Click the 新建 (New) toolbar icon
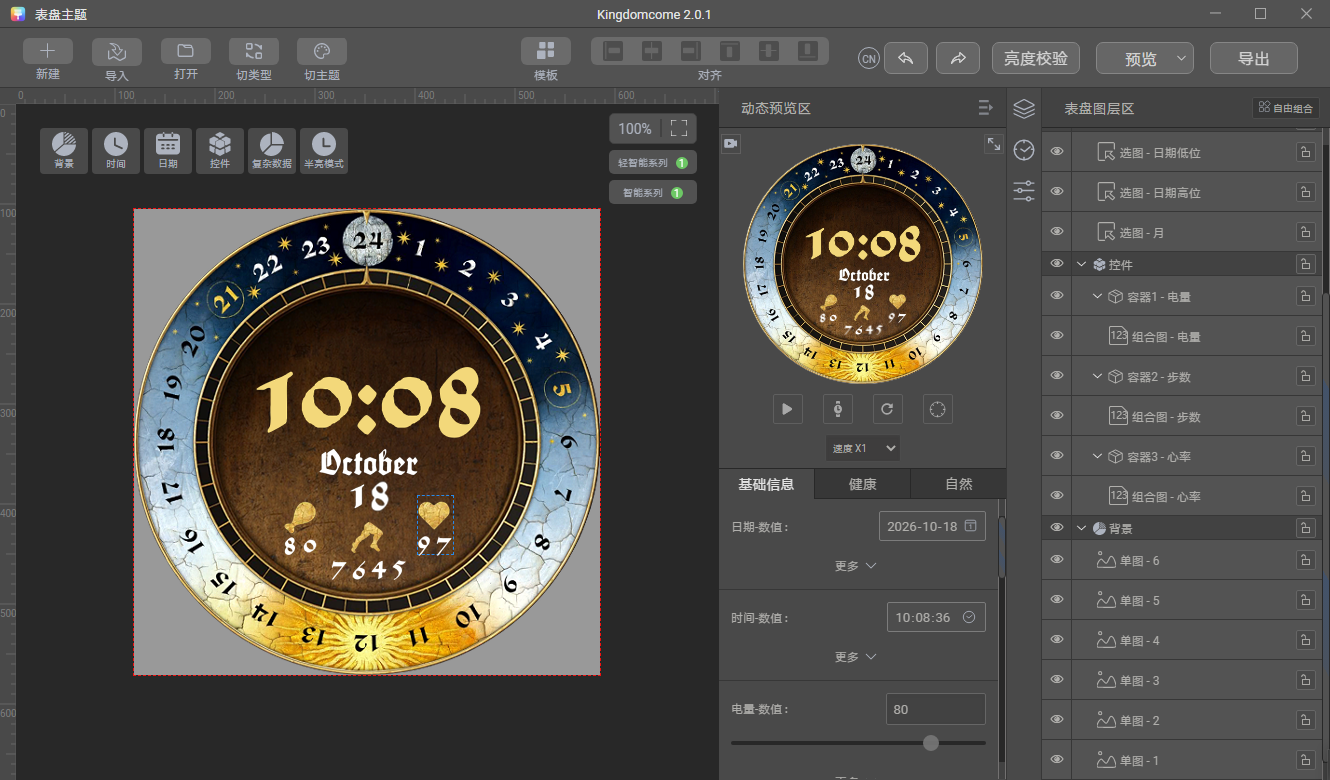Image resolution: width=1330 pixels, height=780 pixels. click(x=47, y=52)
